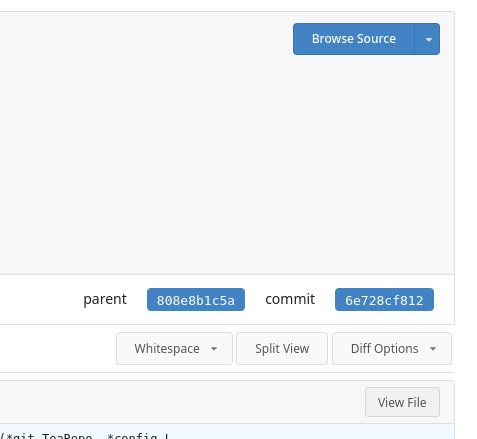Toggle Split View for the diff

click(282, 348)
